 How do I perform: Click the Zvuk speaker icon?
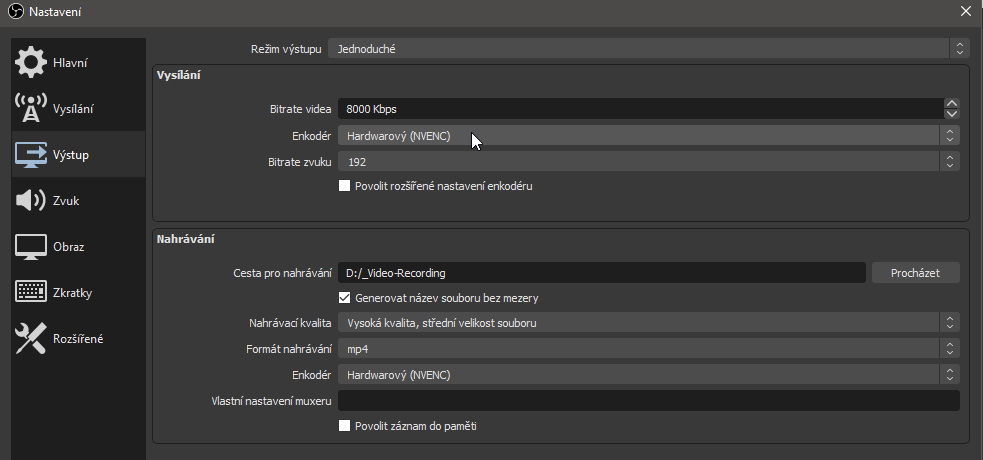click(x=31, y=200)
